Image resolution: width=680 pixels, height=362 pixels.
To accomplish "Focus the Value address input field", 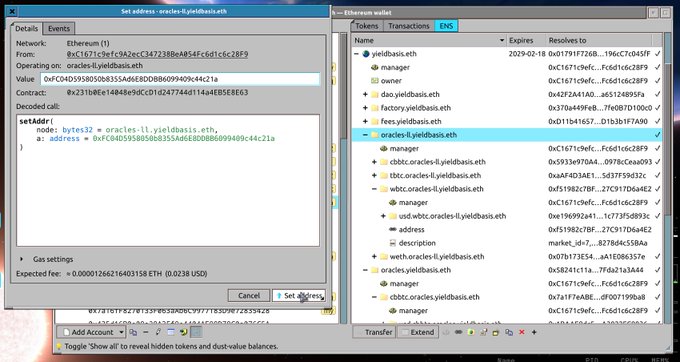I will [180, 79].
